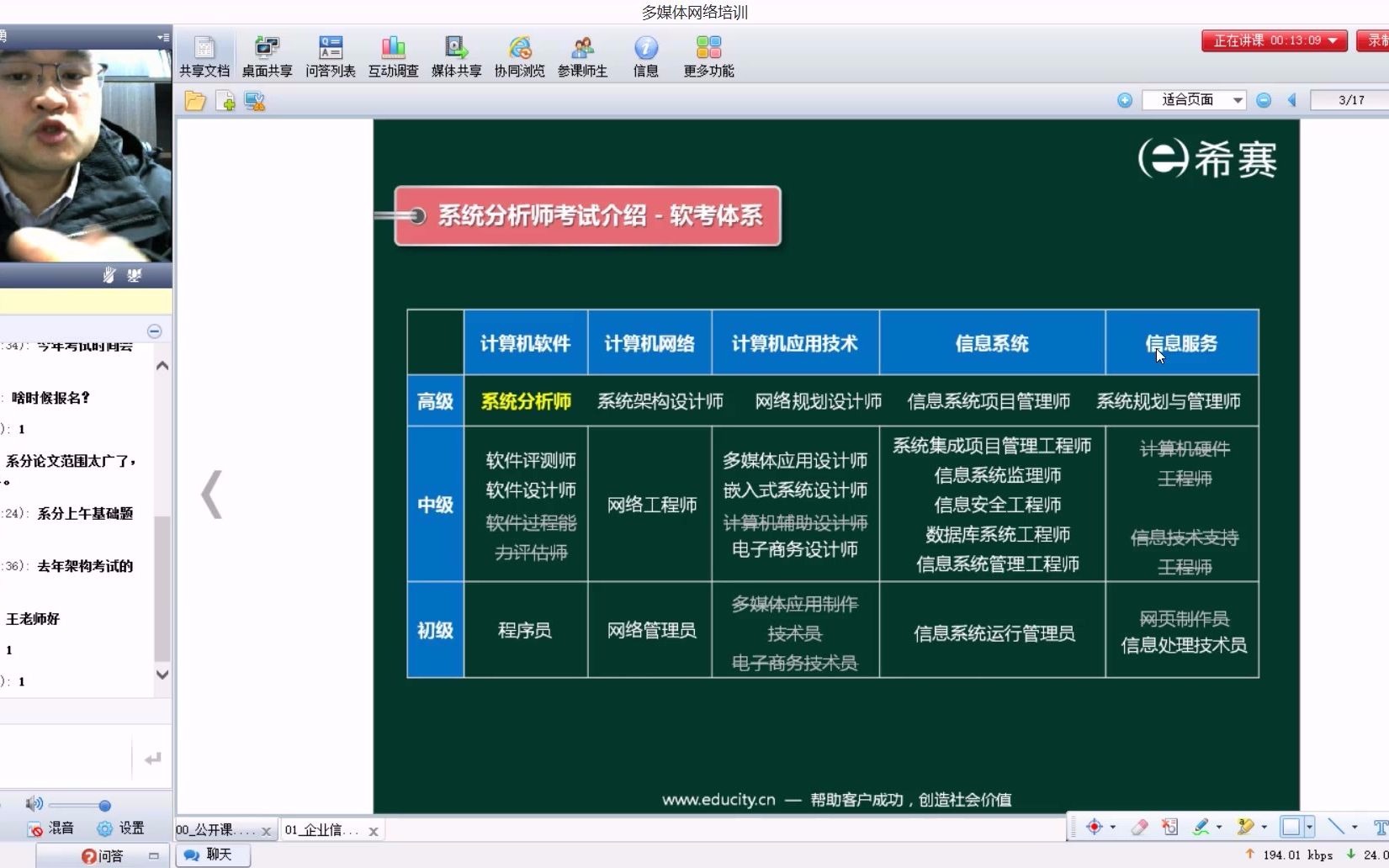This screenshot has width=1389, height=868.
Task: Click the chat message input box
Action: tap(66, 759)
